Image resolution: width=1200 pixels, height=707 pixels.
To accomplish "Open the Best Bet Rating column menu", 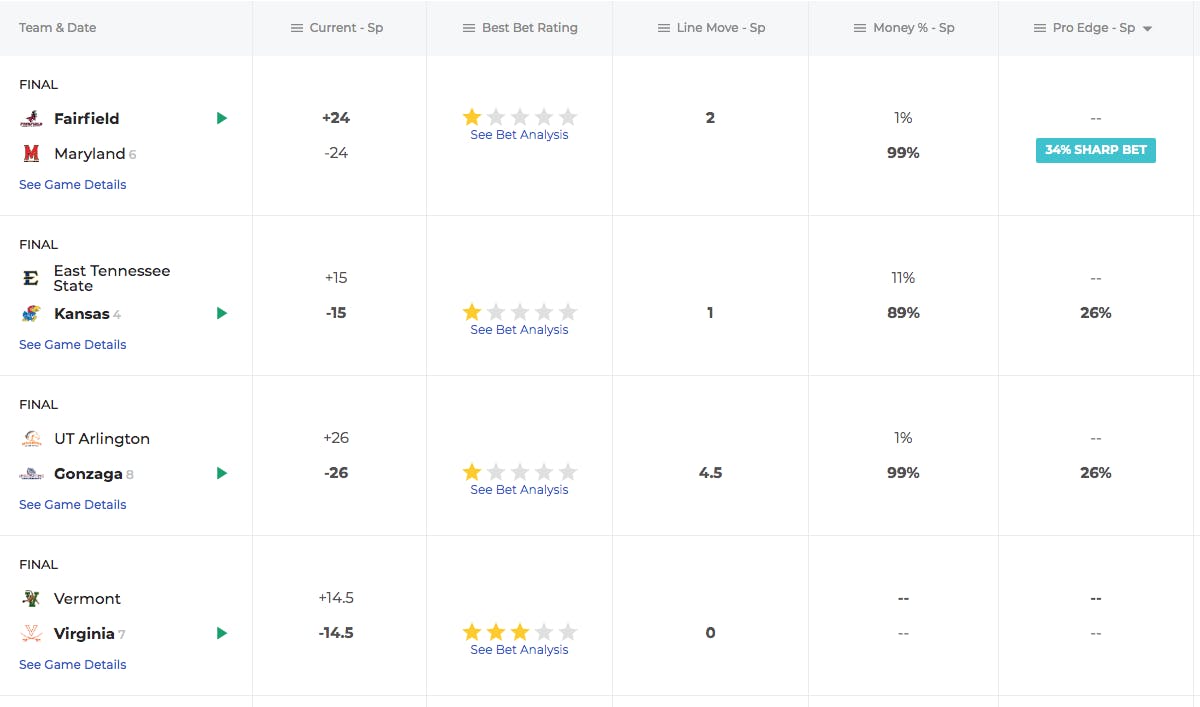I will [x=469, y=28].
